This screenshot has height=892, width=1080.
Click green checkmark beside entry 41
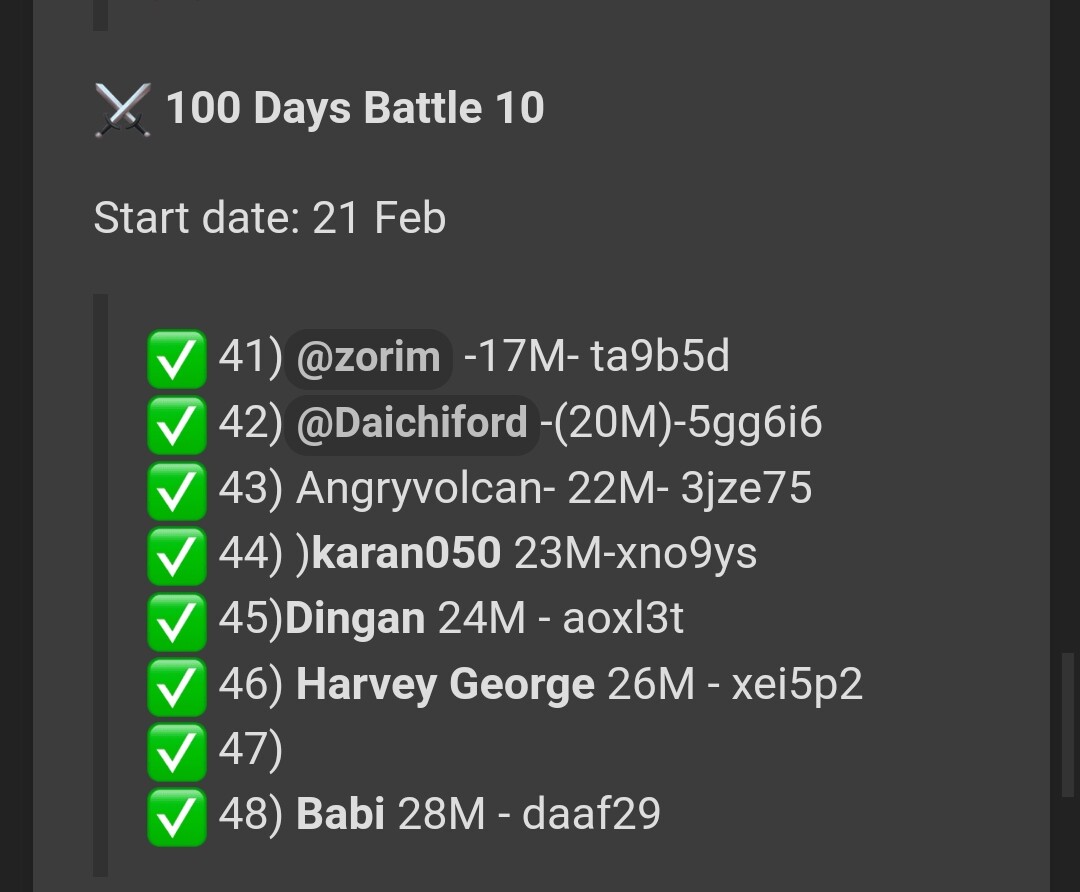(177, 359)
